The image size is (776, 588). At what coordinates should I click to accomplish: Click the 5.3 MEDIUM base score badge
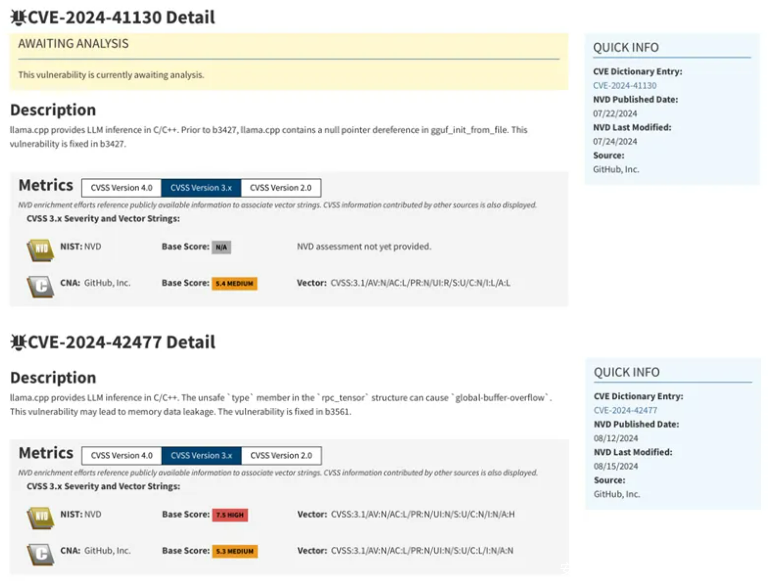point(235,551)
